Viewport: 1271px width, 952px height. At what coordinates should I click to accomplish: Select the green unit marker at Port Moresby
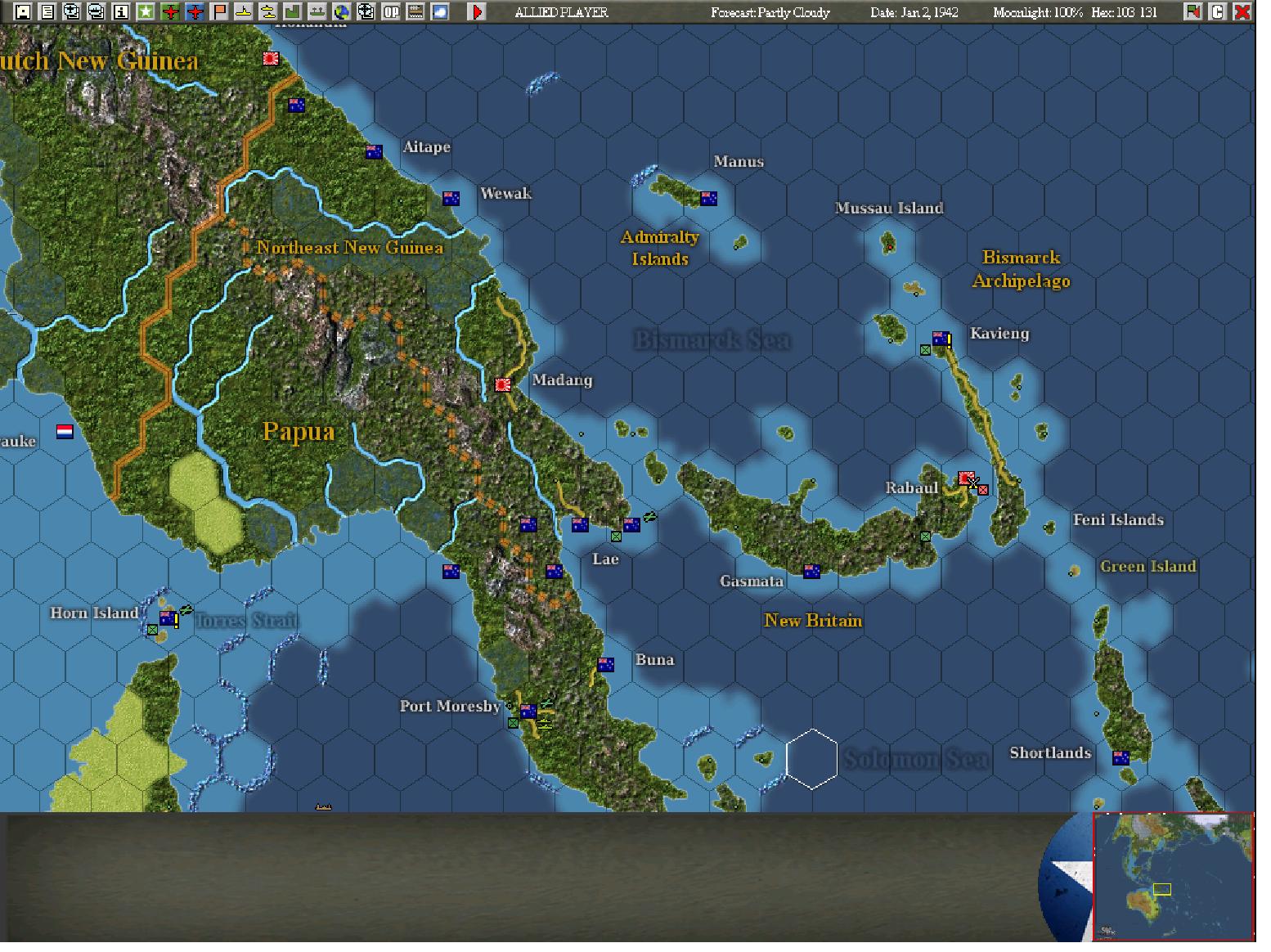click(x=513, y=723)
